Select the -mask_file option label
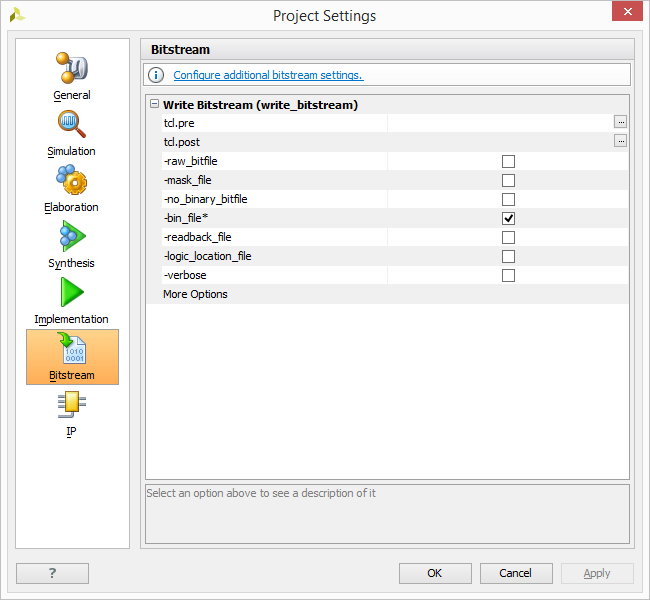The height and width of the screenshot is (600, 650). [187, 180]
